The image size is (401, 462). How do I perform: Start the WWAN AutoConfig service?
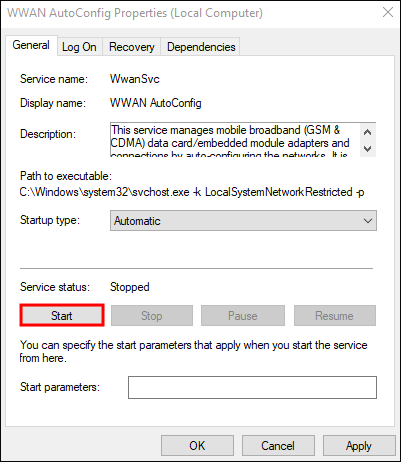62,315
